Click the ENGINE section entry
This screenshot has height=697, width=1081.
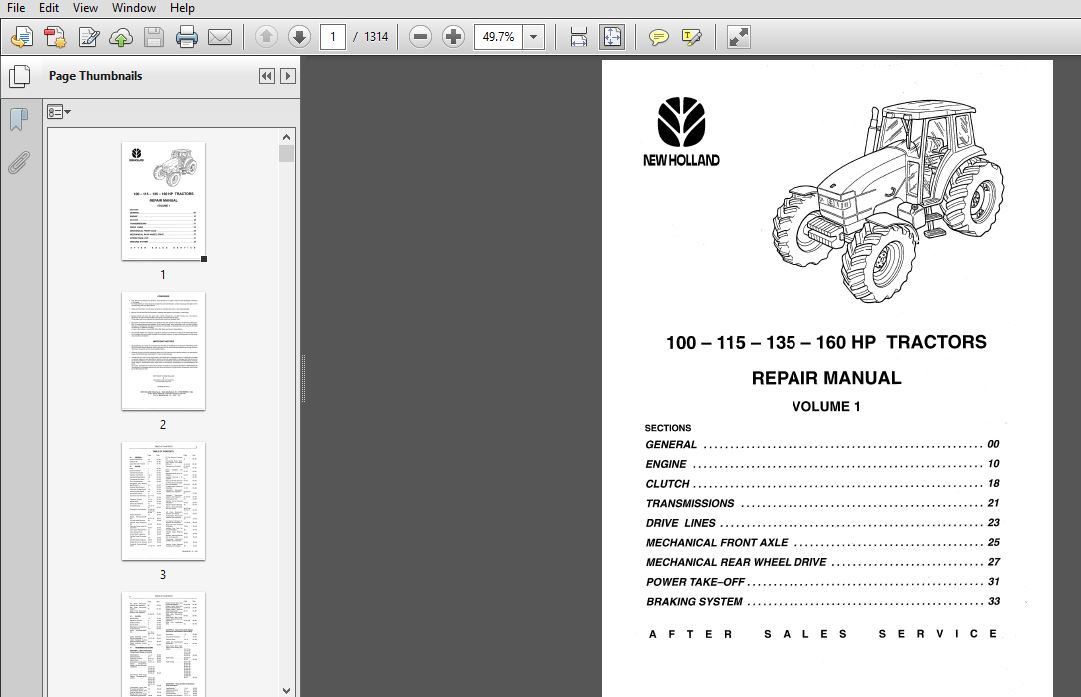822,464
